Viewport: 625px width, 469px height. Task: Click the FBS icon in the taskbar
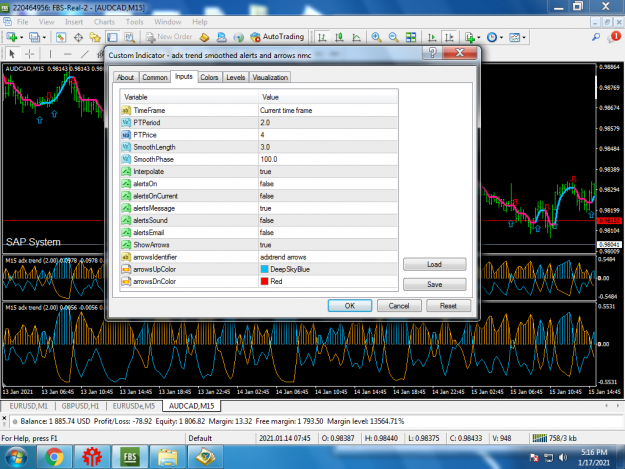pos(130,457)
